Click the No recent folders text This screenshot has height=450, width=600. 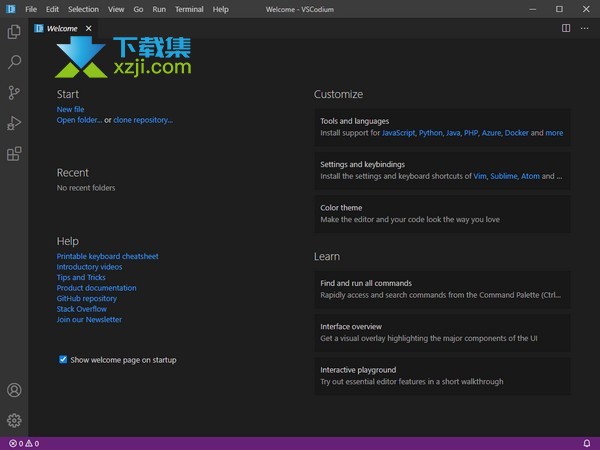click(x=86, y=188)
